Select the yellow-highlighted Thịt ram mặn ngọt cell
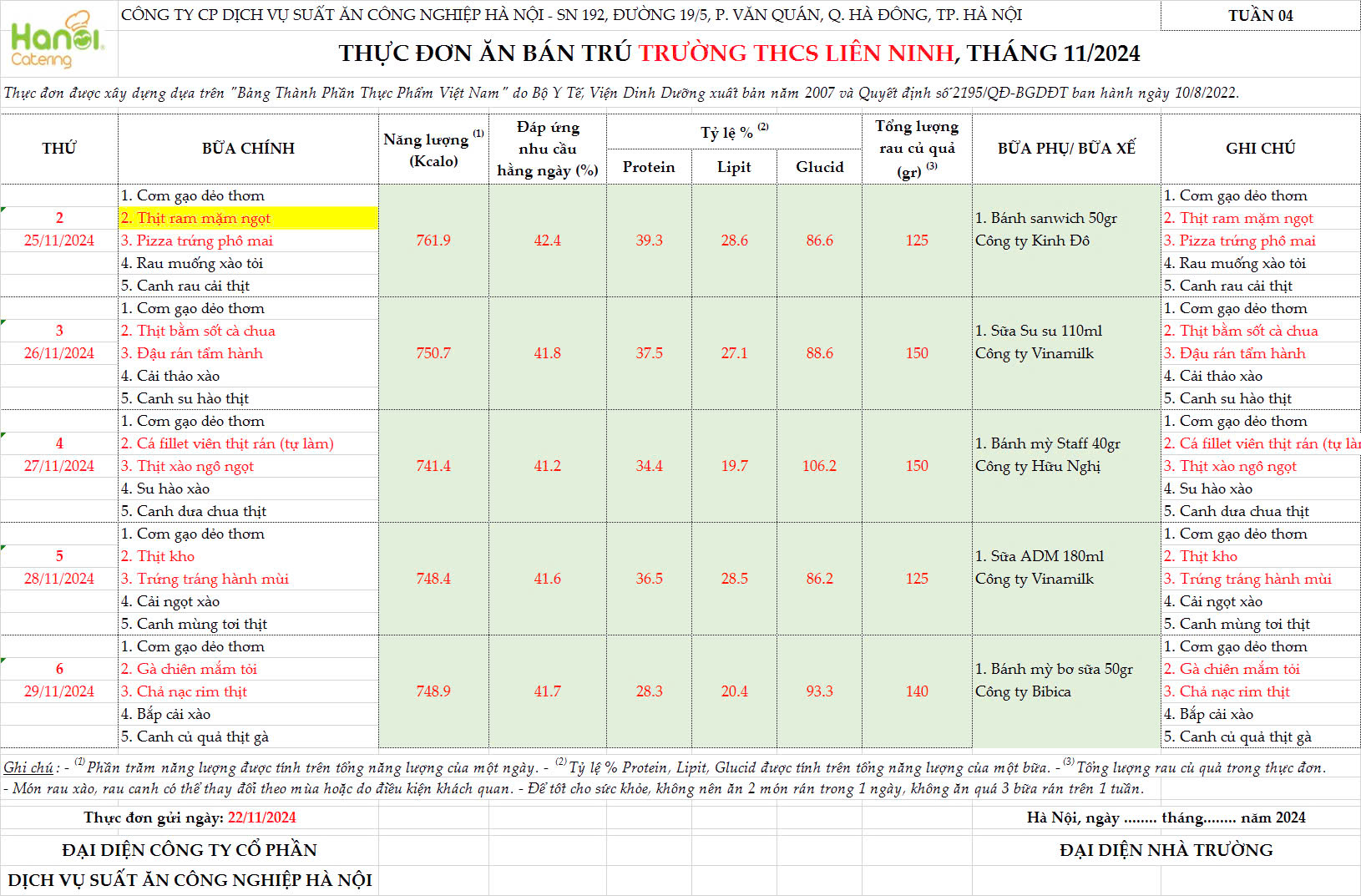 pyautogui.click(x=248, y=218)
